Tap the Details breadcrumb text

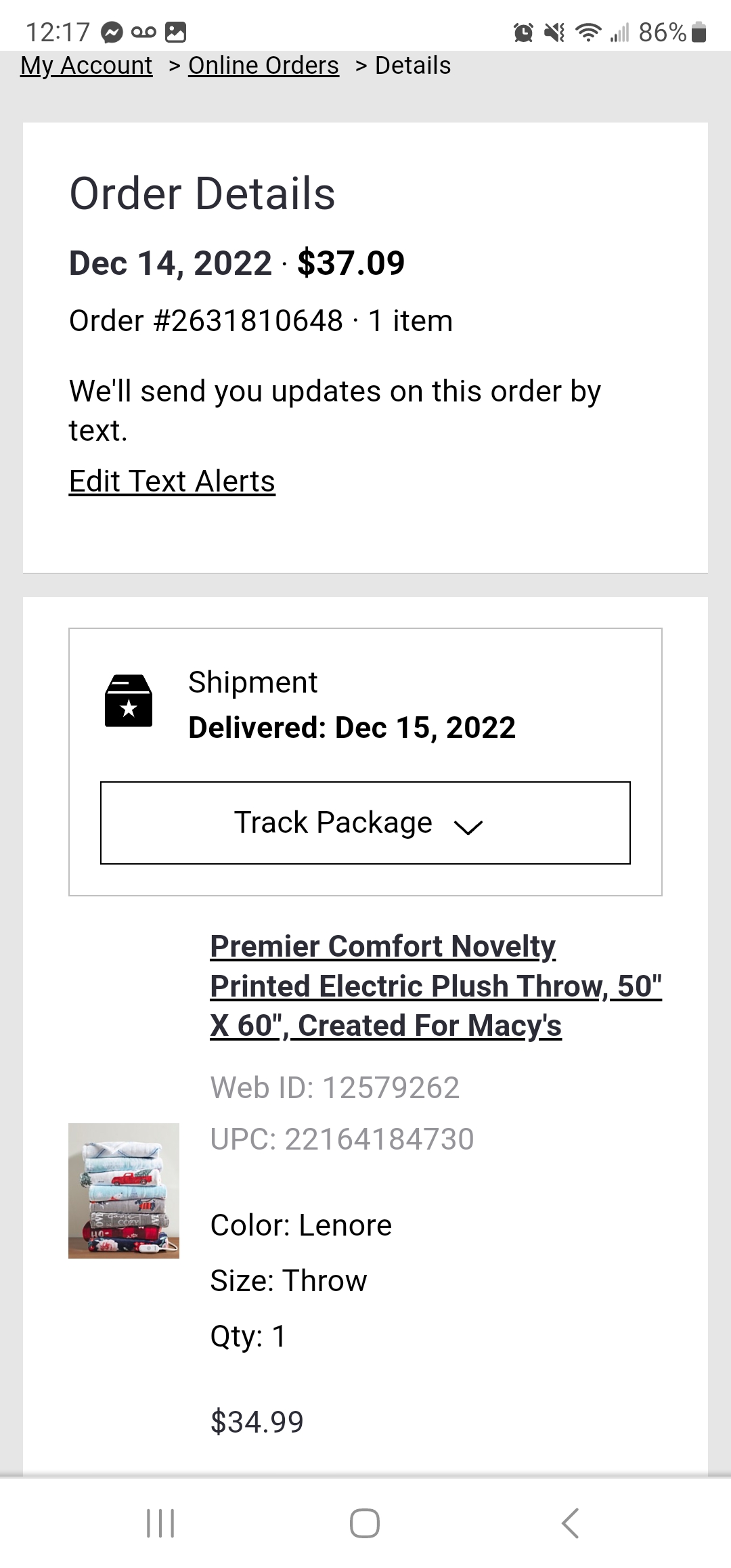point(413,66)
